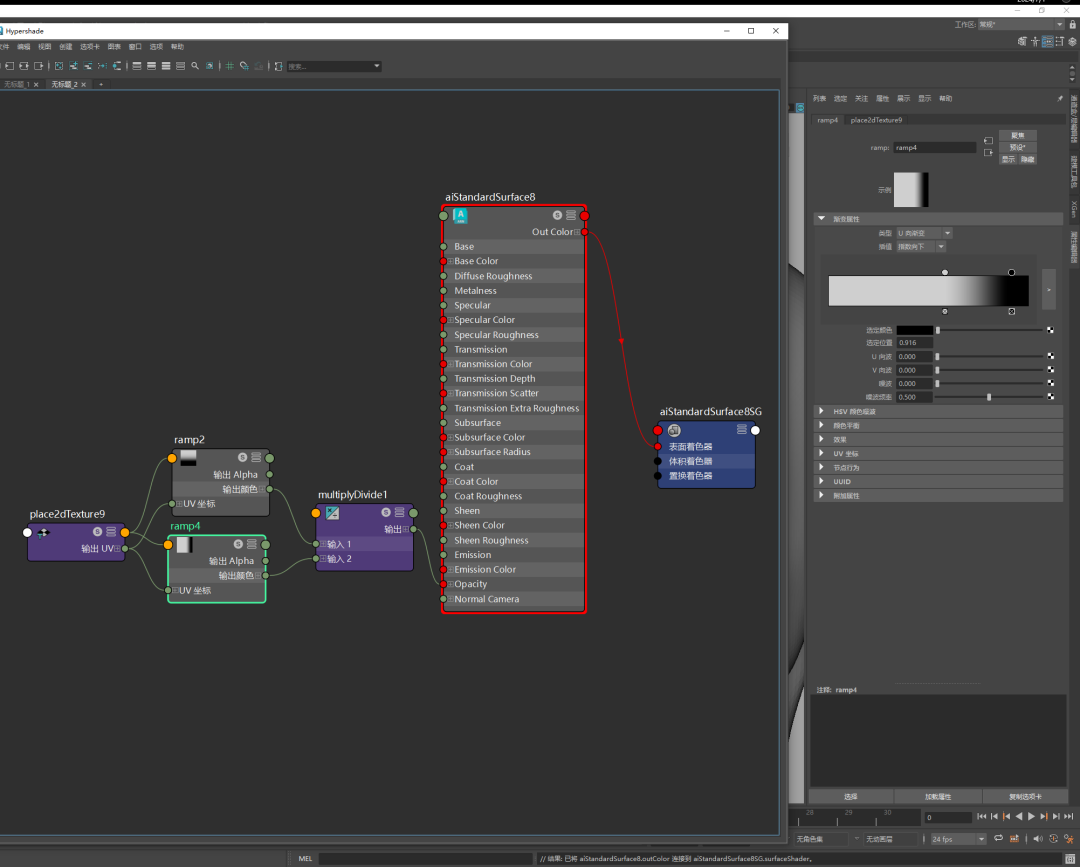This screenshot has width=1080, height=867.
Task: Click the output connections icon in toolbar
Action: (39, 66)
